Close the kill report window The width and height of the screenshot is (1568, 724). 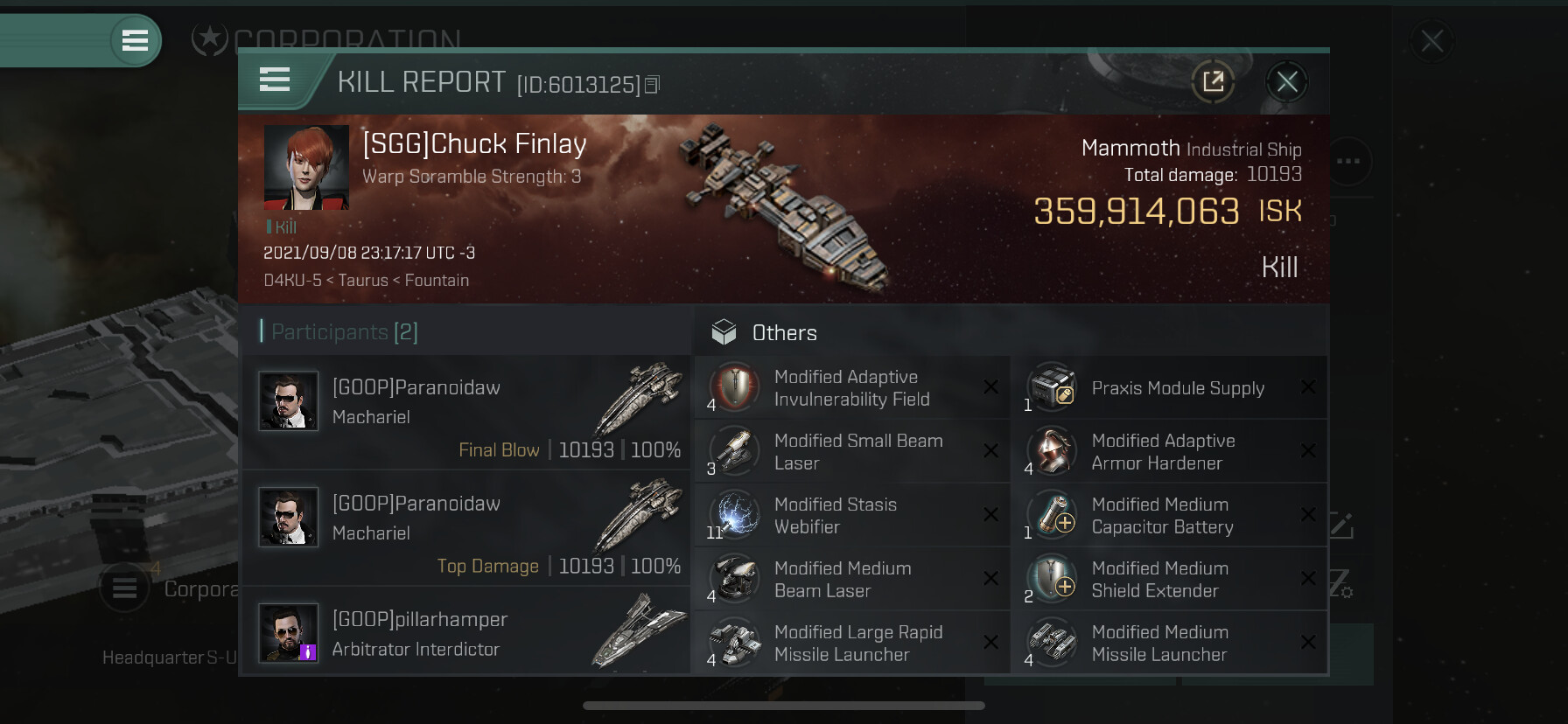pyautogui.click(x=1286, y=82)
